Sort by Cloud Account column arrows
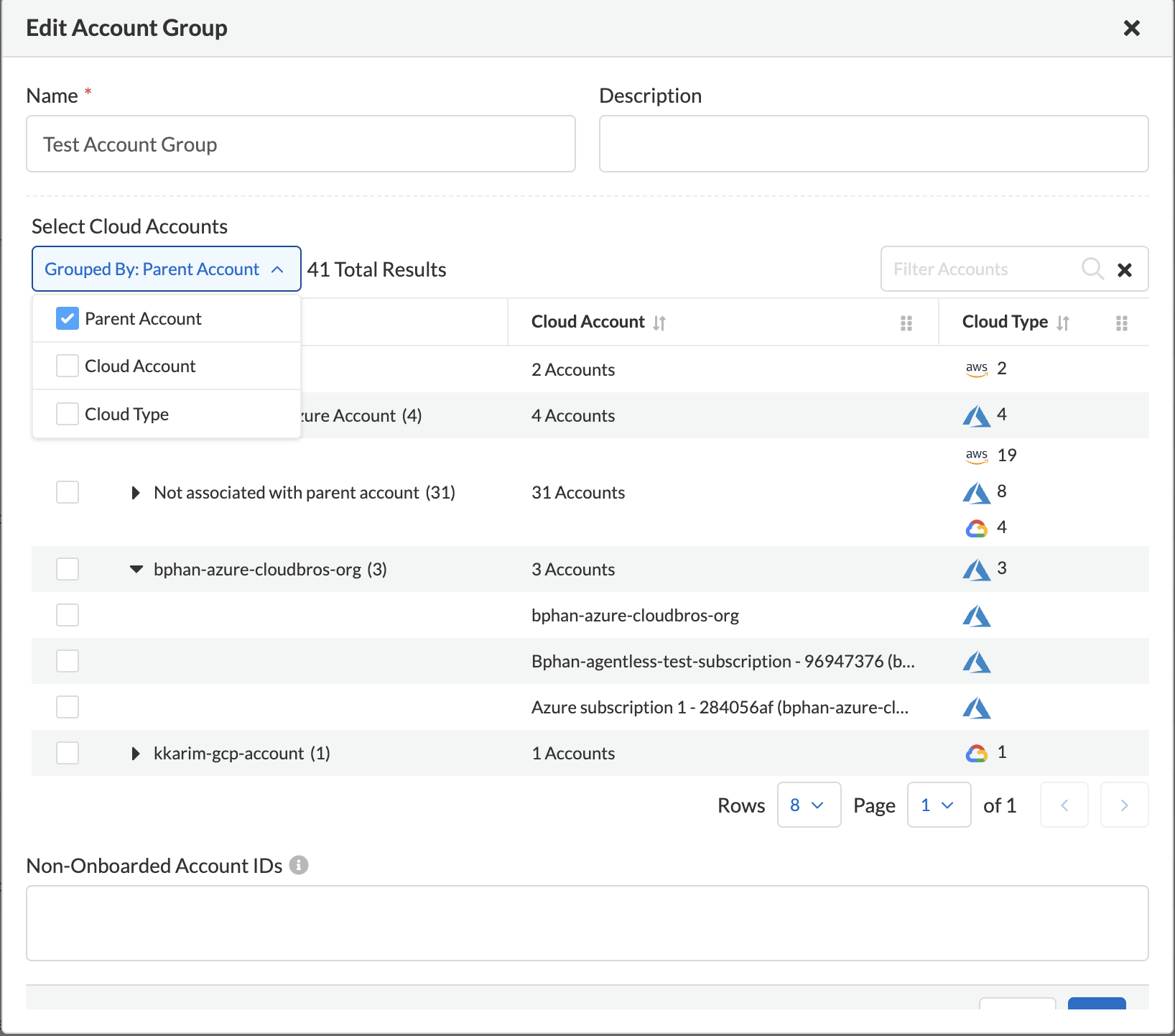Image resolution: width=1175 pixels, height=1036 pixels. 659,323
